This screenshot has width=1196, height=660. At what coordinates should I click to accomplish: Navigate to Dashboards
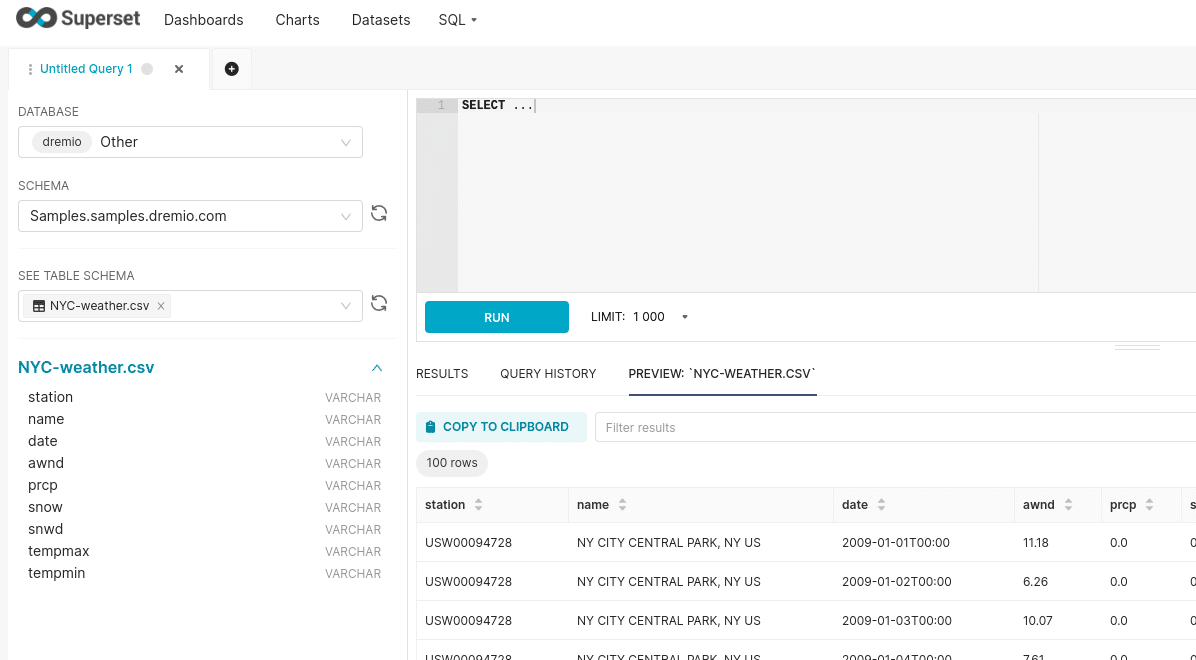(x=203, y=19)
